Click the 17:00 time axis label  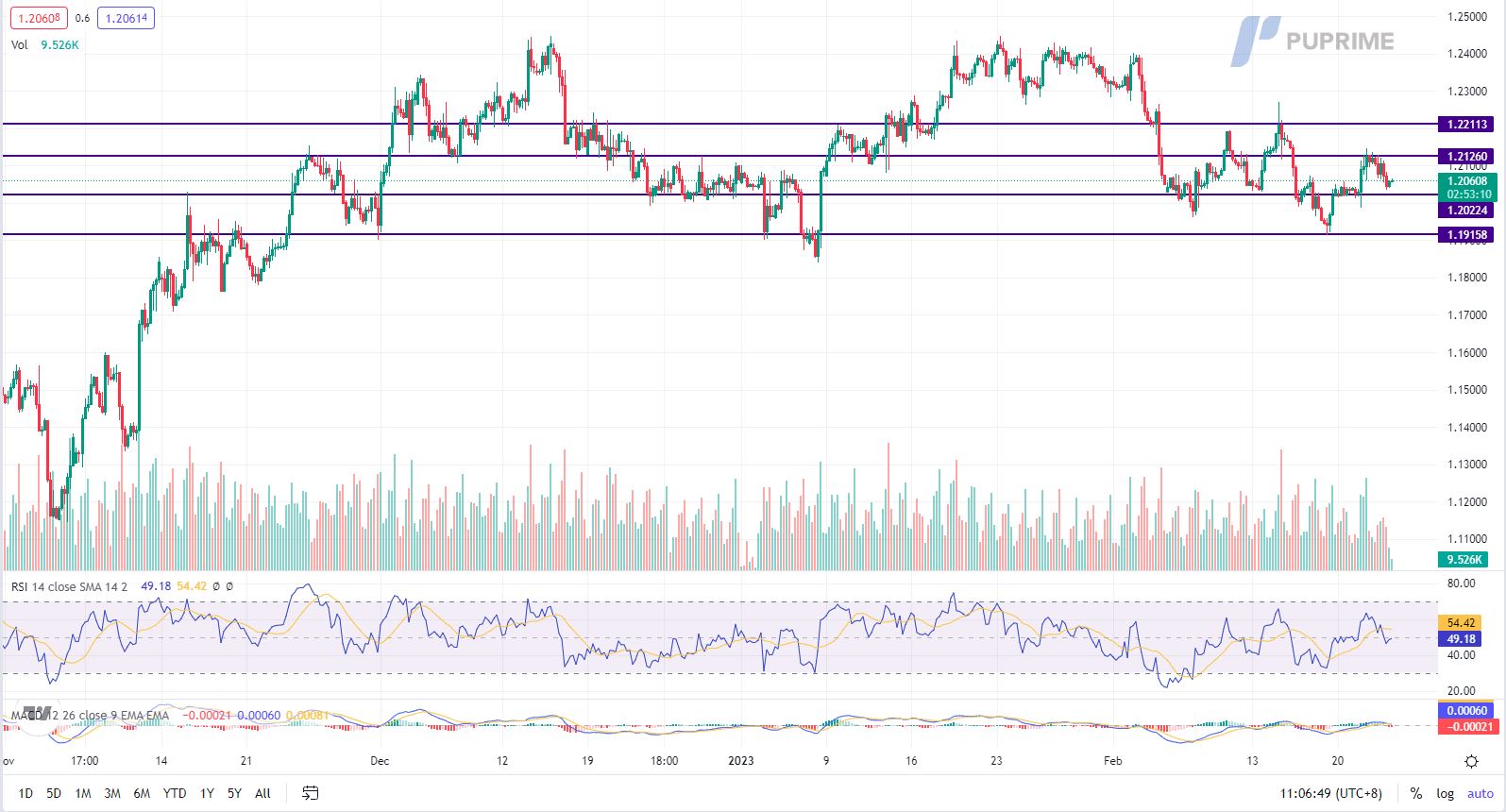(x=84, y=761)
